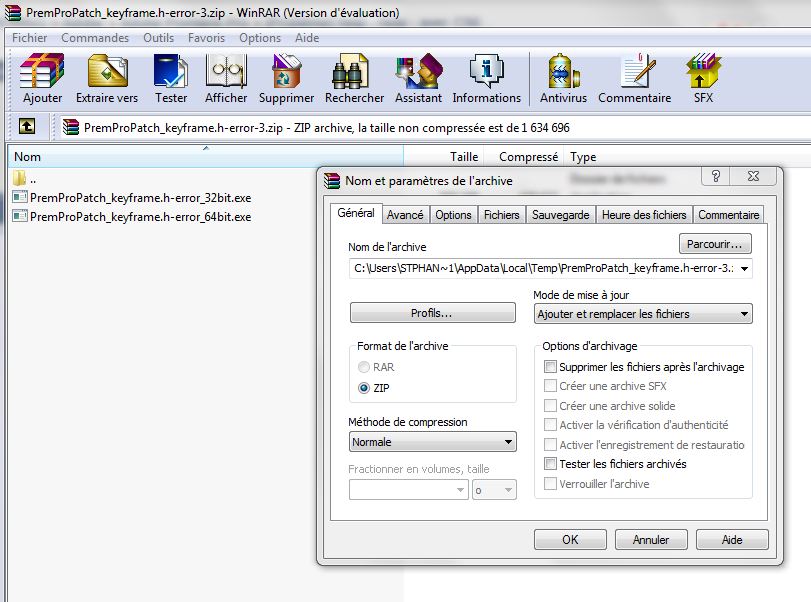Image resolution: width=811 pixels, height=602 pixels.
Task: Sort by the Taille column header
Action: [444, 157]
